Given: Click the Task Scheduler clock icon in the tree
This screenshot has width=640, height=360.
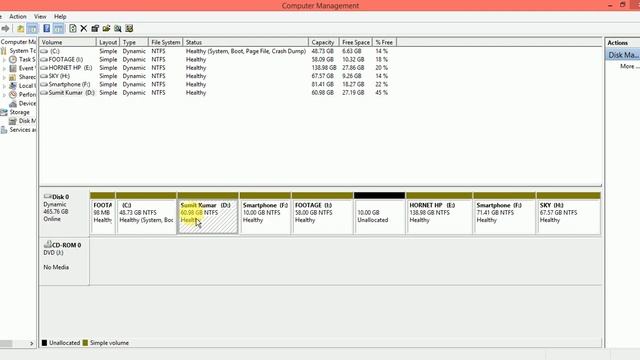Looking at the screenshot, I should click(13, 60).
